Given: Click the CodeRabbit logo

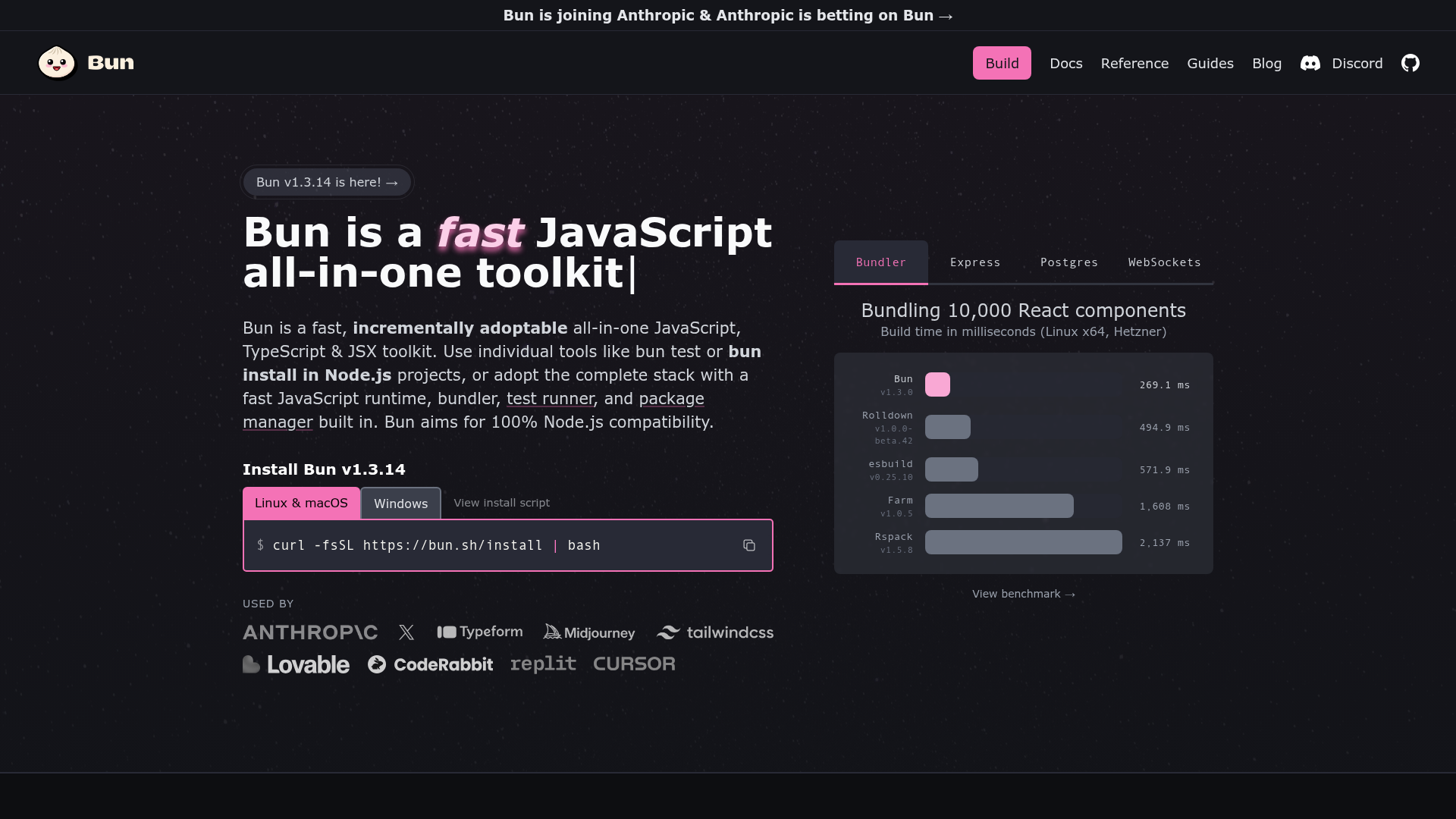Looking at the screenshot, I should tap(430, 664).
